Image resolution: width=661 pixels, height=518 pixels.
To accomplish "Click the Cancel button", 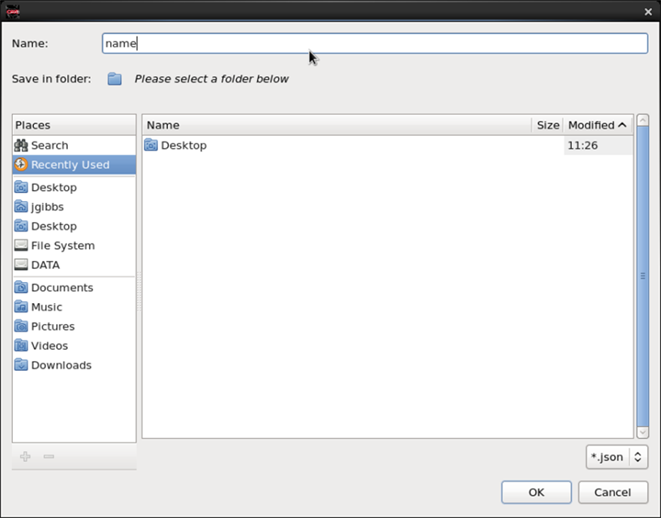I will [613, 492].
